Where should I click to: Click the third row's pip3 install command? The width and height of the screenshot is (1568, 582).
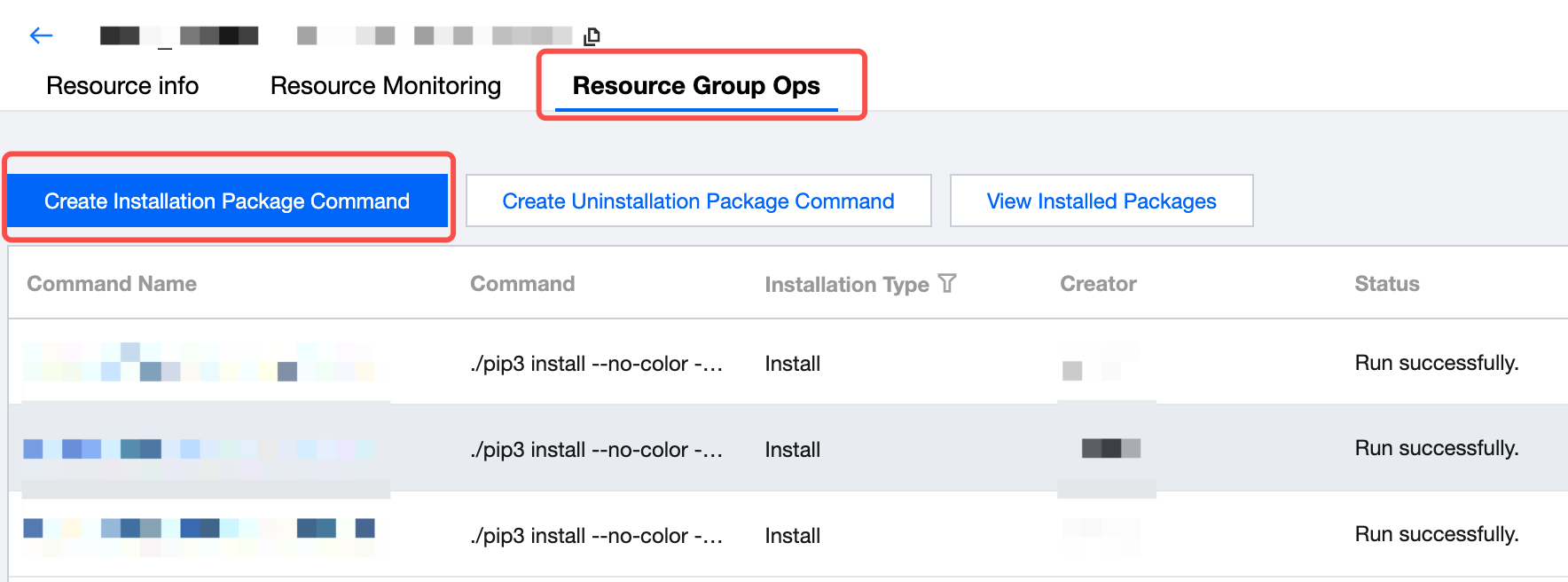(x=596, y=536)
